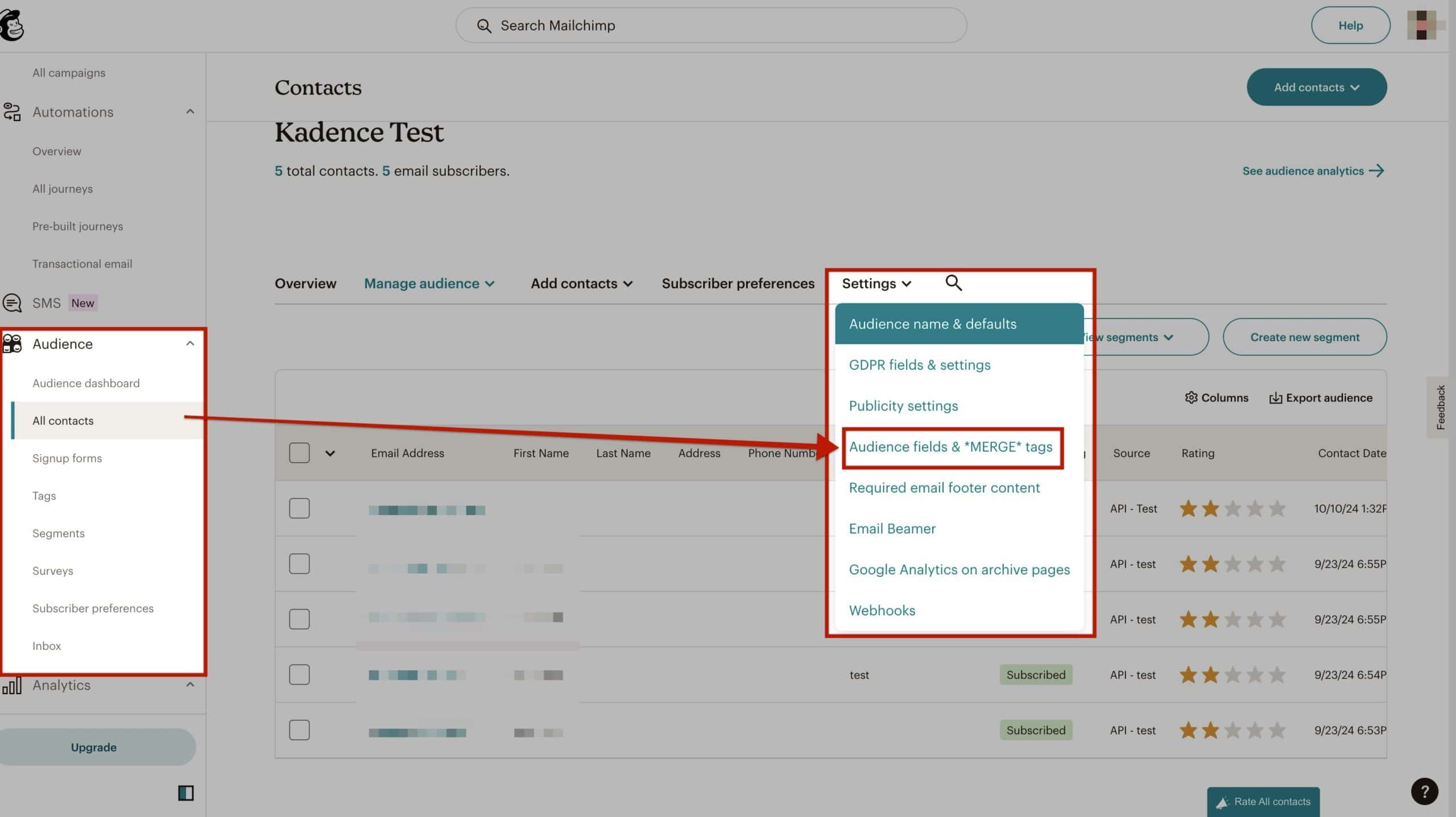Check the select-all contacts checkbox

tap(299, 453)
